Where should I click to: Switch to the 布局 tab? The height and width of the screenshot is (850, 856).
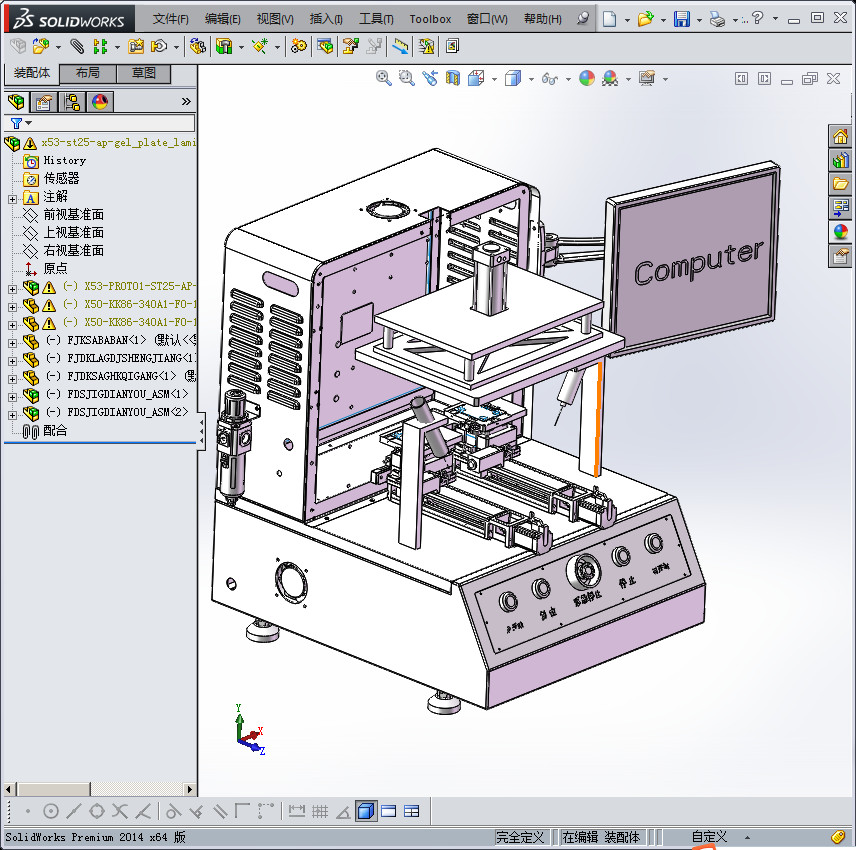[87, 73]
